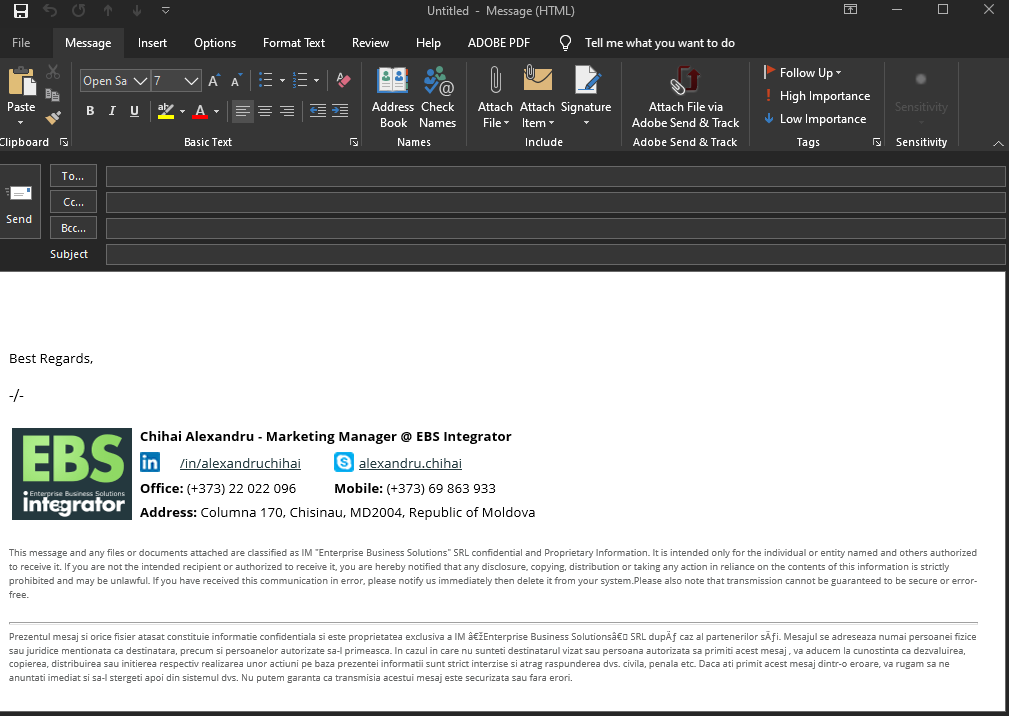This screenshot has height=716, width=1009.
Task: Expand the font name dropdown
Action: point(140,81)
